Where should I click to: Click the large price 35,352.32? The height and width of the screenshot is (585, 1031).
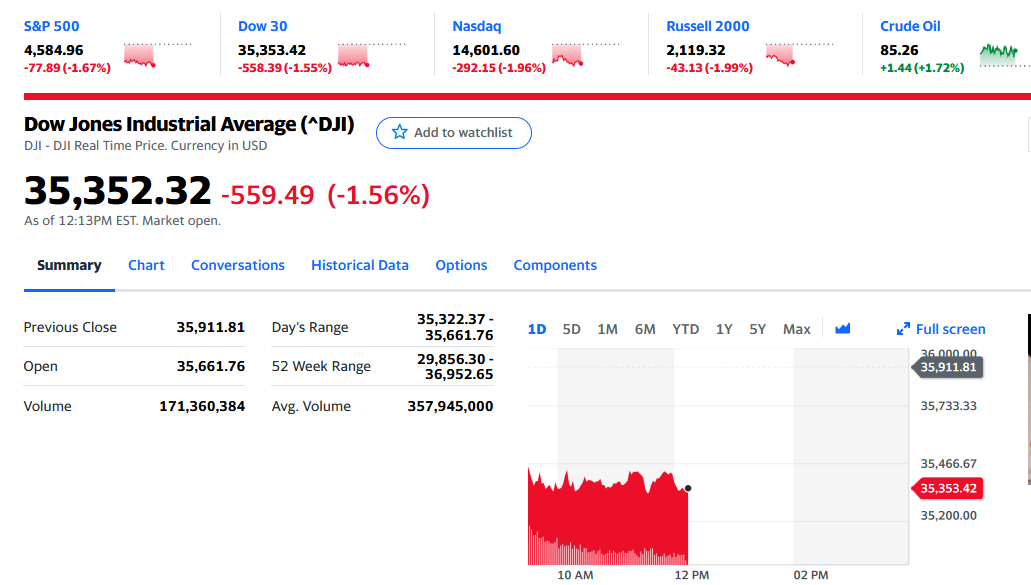coord(118,191)
